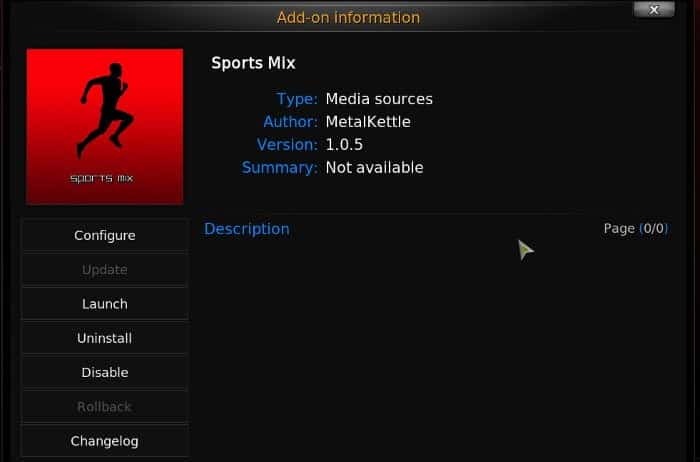Viewport: 700px width, 462px height.
Task: Click the Description heading
Action: tap(247, 229)
